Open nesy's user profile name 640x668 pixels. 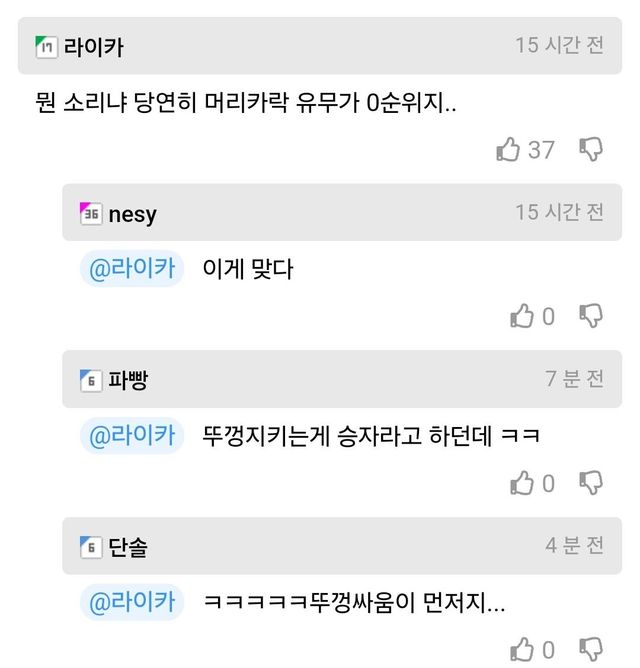(132, 213)
